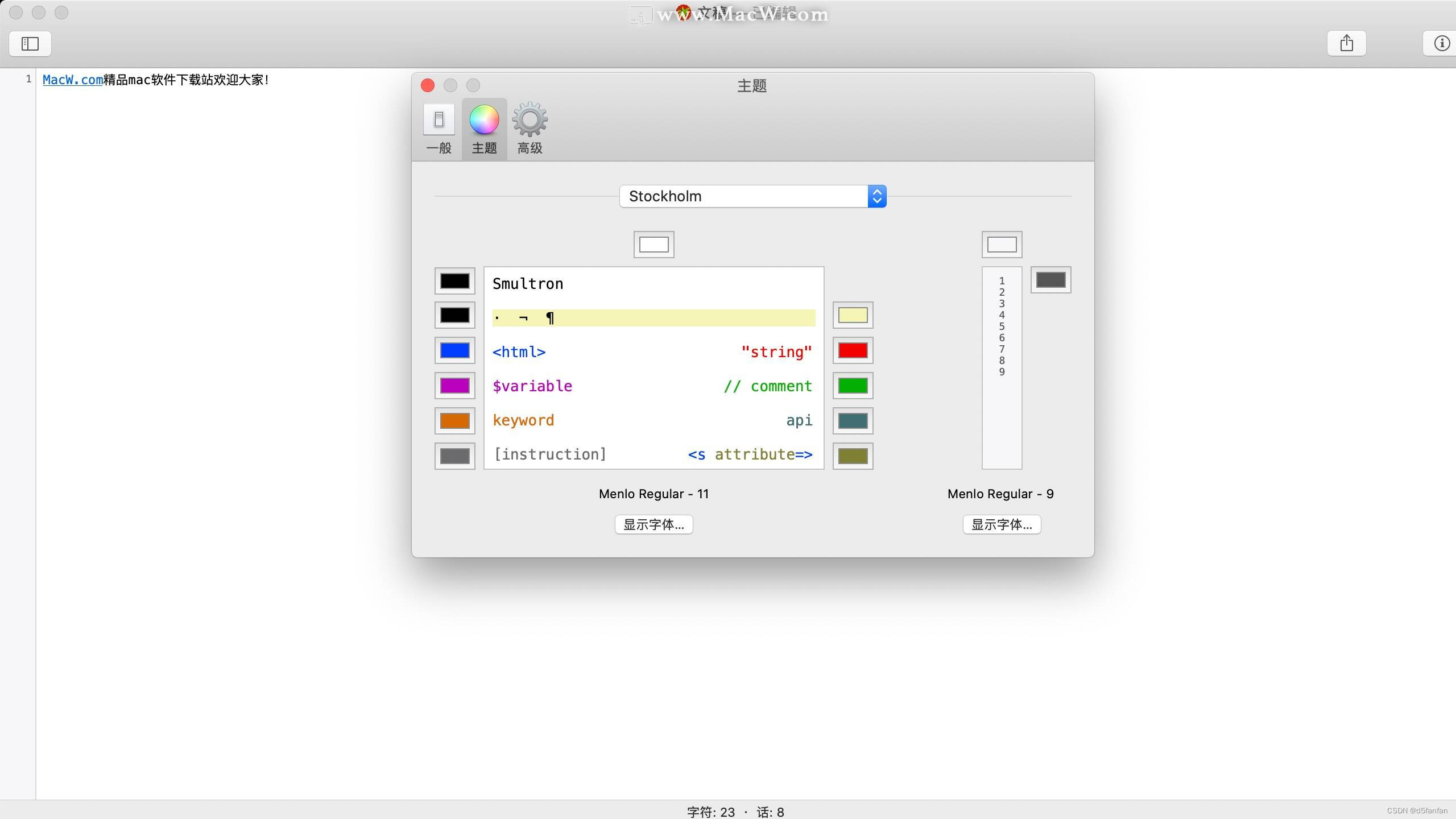
Task: Click the Stockholm dropdown arrow stepper
Action: click(876, 196)
